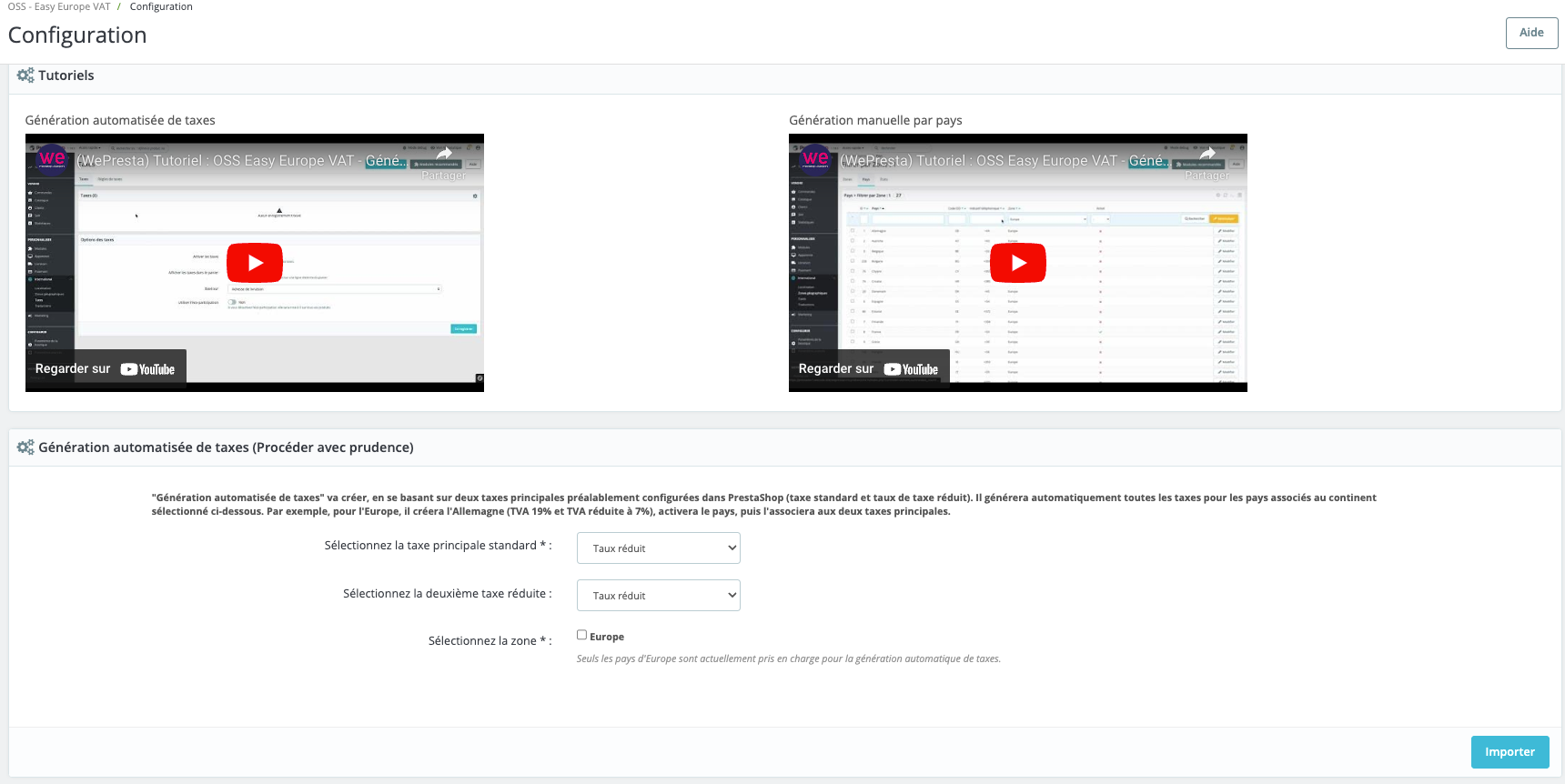Click the 'Sélectionnez la taxe principale standard' label
This screenshot has width=1565, height=784.
click(x=439, y=546)
